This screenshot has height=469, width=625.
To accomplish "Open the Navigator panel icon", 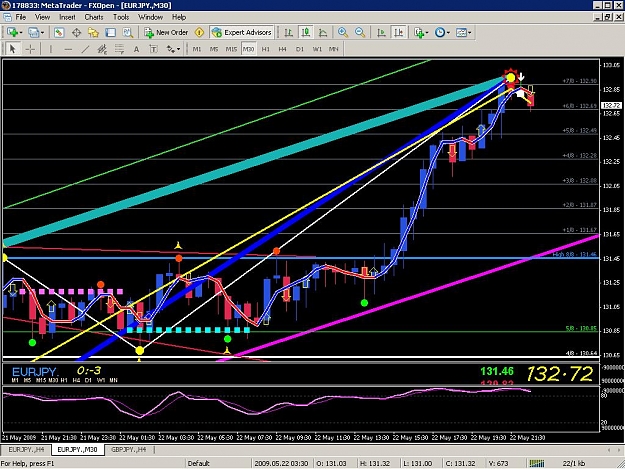I will click(93, 33).
